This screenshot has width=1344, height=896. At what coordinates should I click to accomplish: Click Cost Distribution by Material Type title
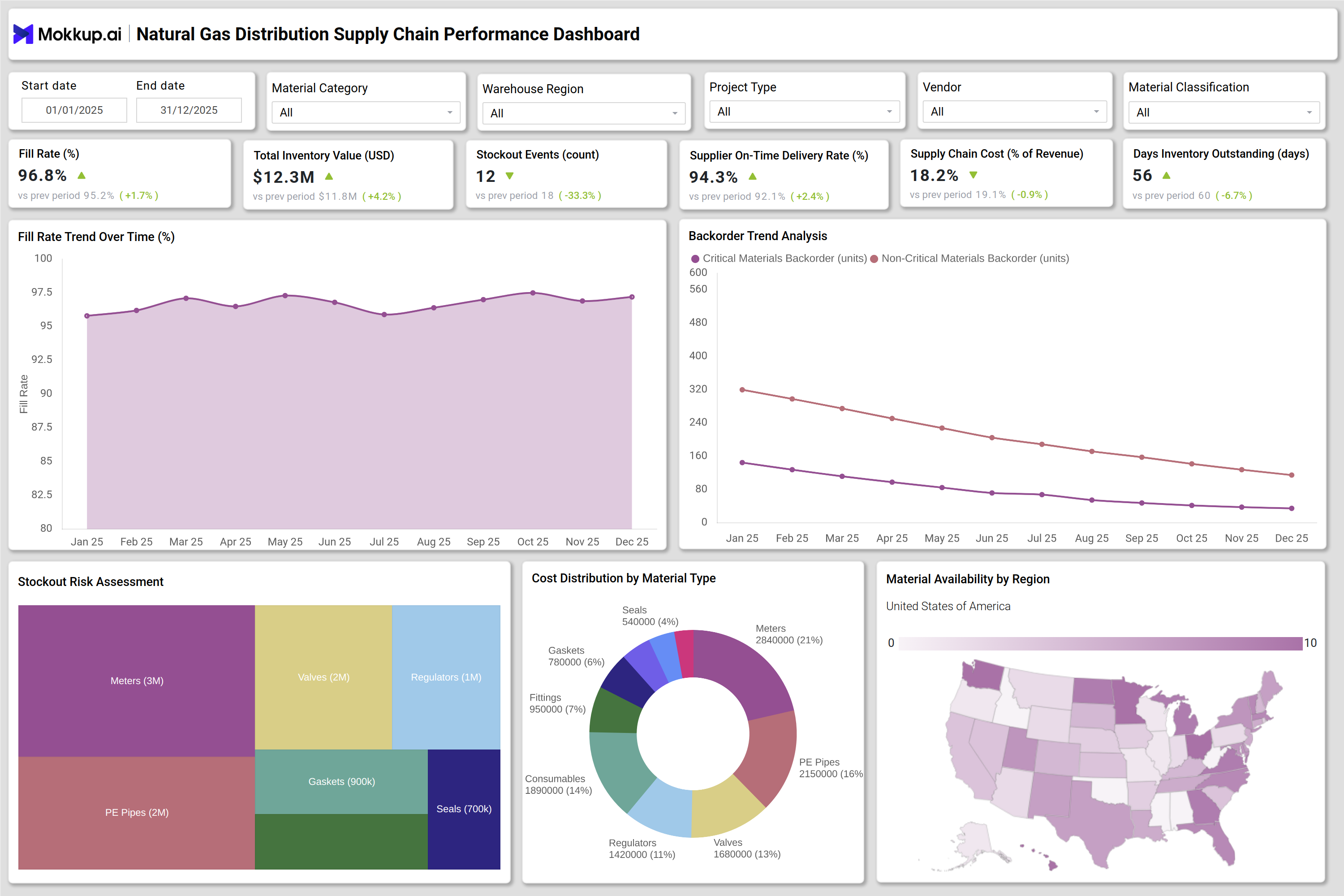pos(624,578)
